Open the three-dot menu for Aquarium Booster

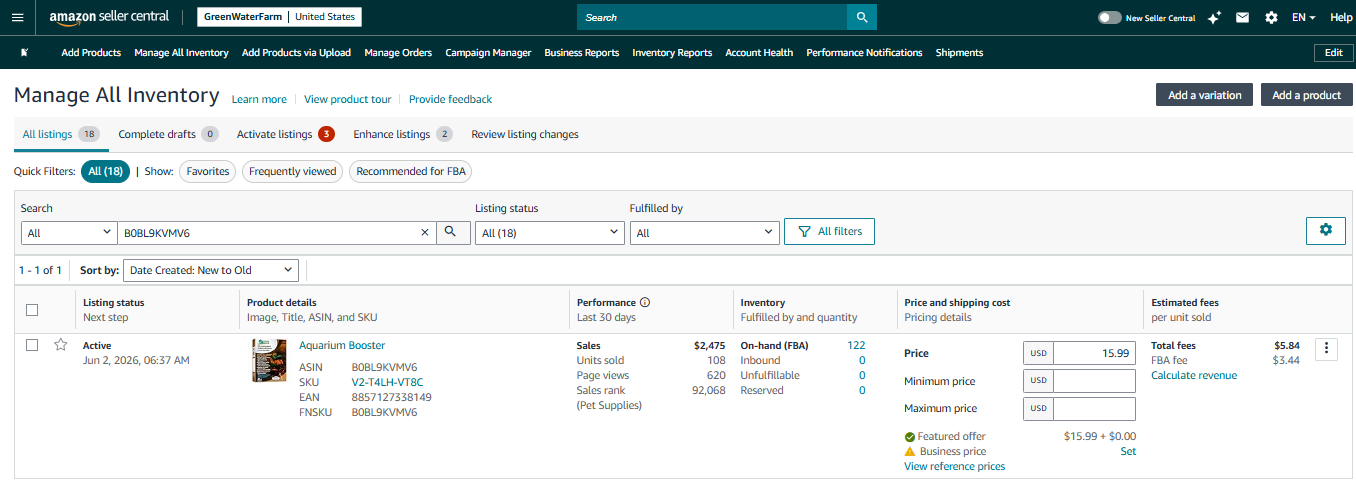click(x=1326, y=348)
